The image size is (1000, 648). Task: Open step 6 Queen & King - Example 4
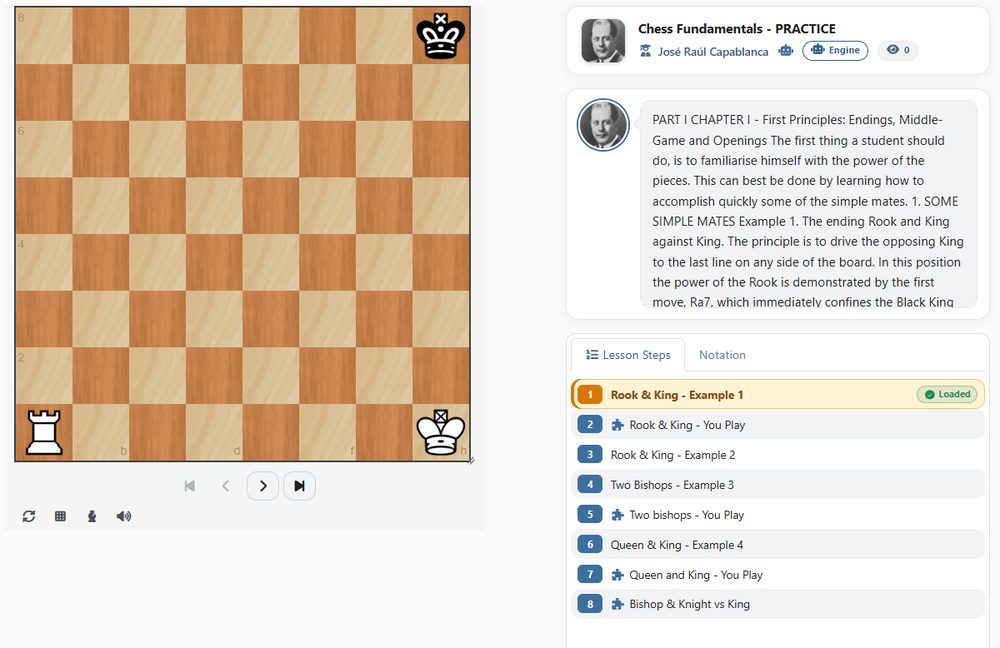778,545
